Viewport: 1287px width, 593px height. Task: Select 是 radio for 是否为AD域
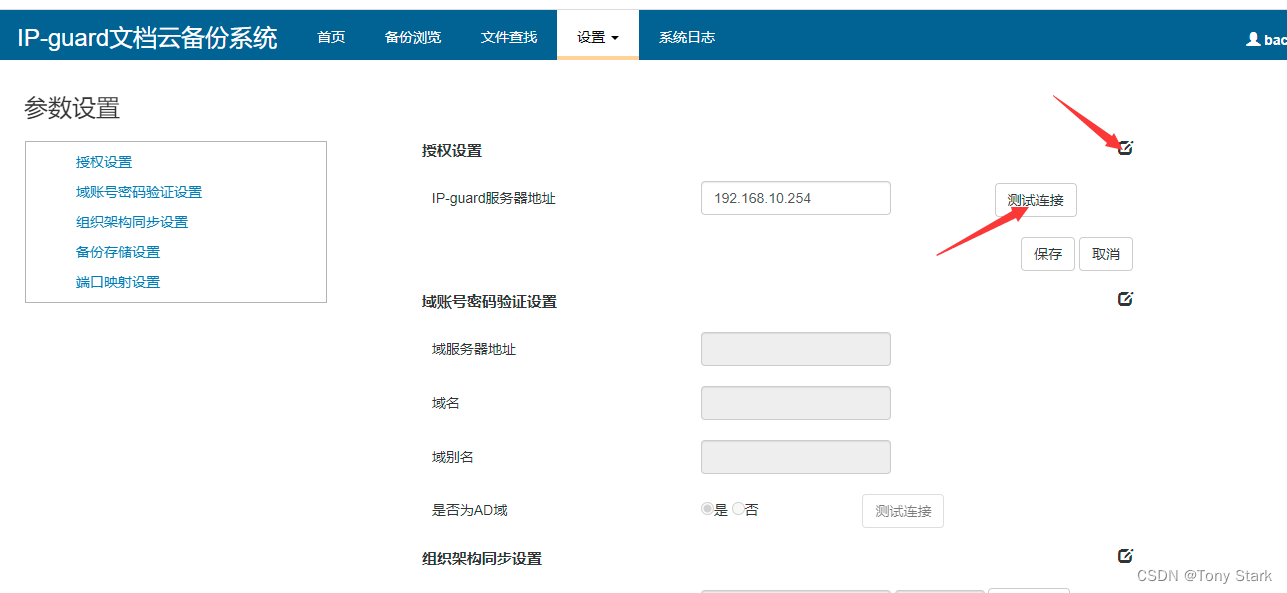coord(708,509)
